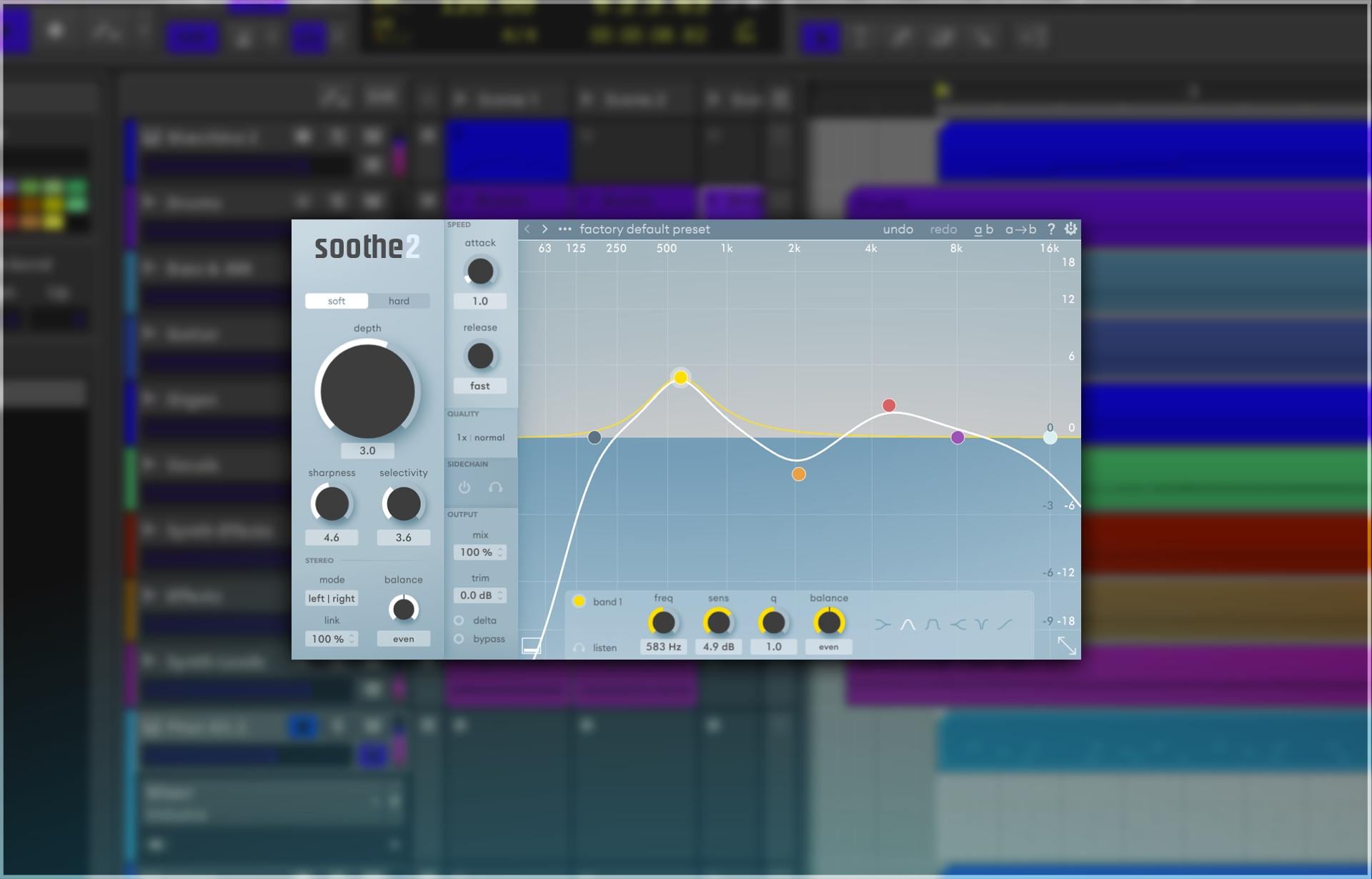Click the attack value field 1.0

480,302
